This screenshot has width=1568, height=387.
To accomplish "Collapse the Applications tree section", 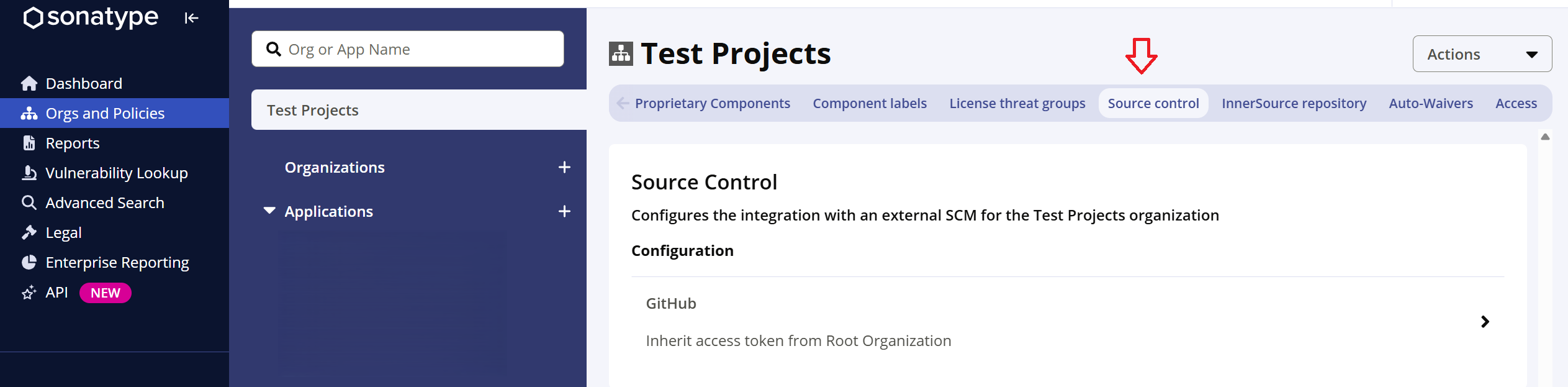I will 269,211.
